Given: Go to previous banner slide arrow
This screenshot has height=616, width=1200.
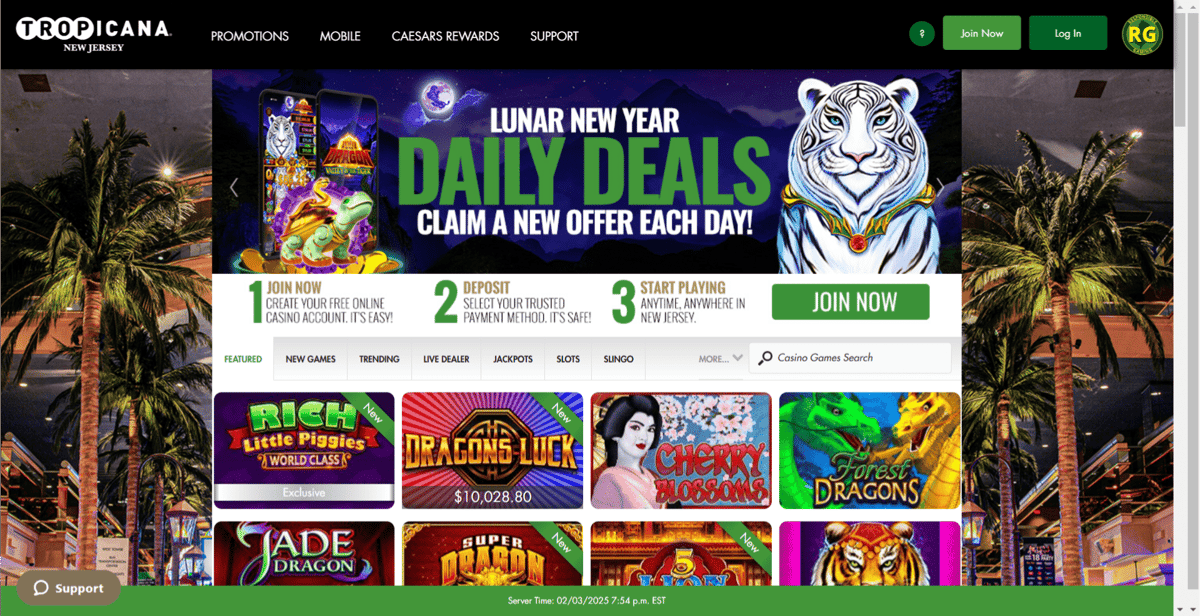Looking at the screenshot, I should pyautogui.click(x=234, y=187).
